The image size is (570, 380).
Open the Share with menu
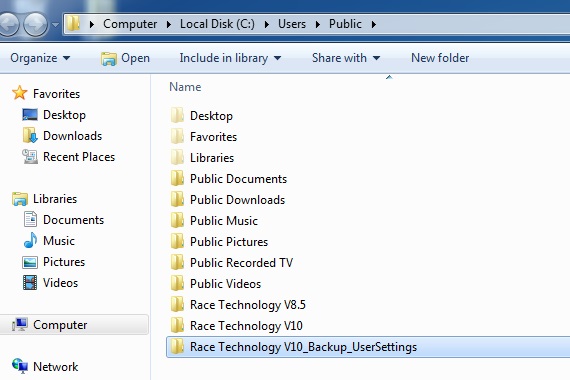click(x=346, y=58)
